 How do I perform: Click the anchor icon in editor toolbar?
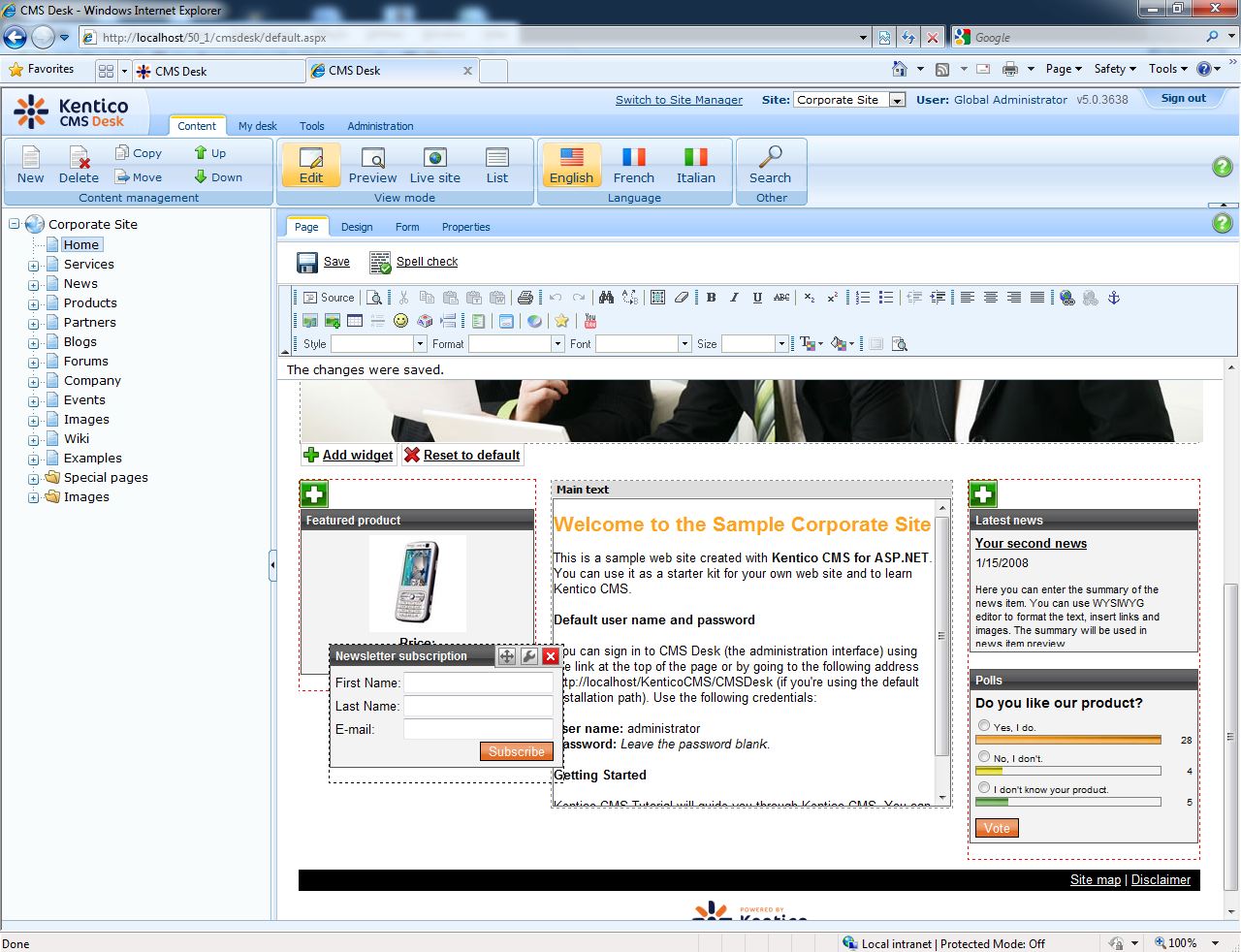(x=1114, y=298)
